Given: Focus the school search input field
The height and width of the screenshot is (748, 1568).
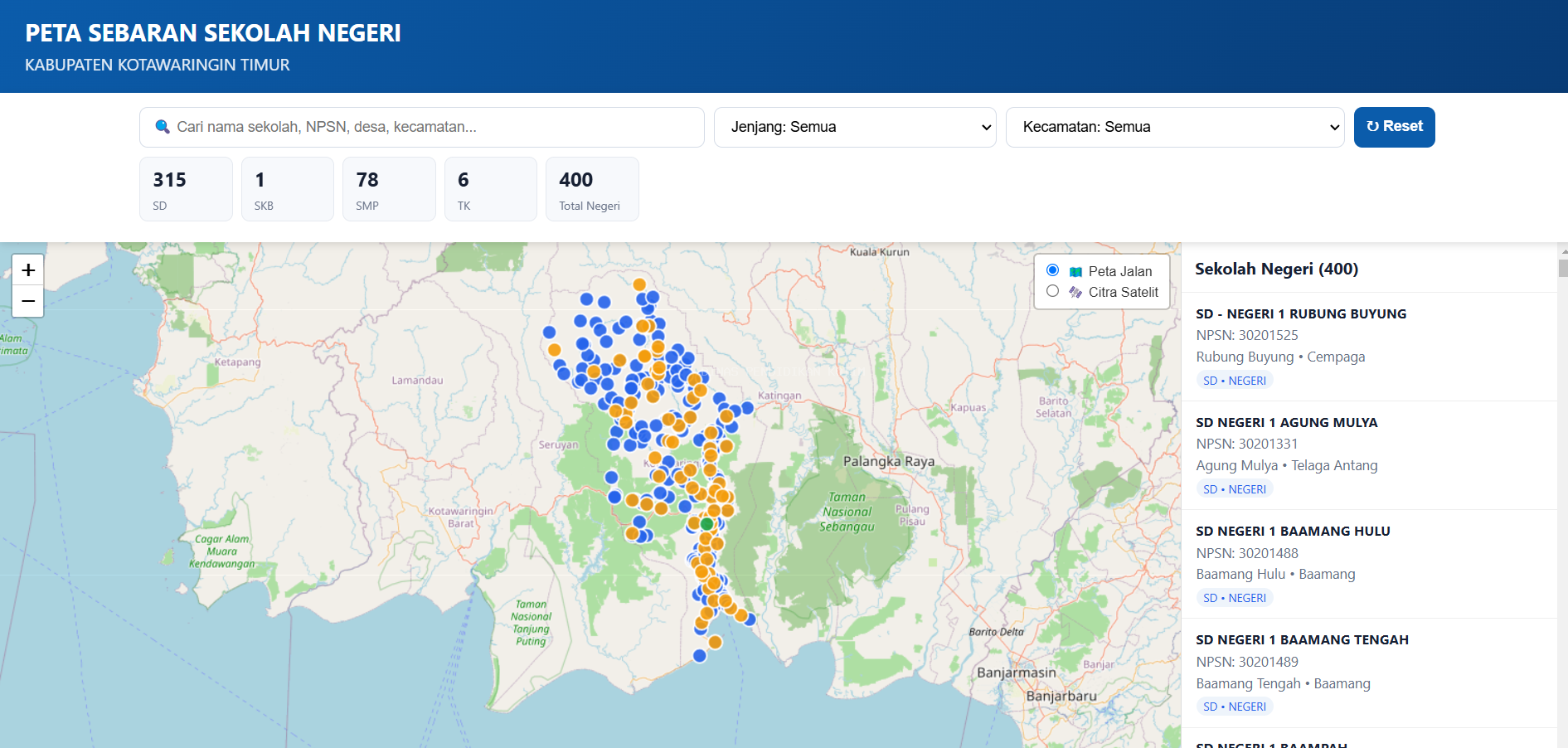Looking at the screenshot, I should click(x=422, y=128).
